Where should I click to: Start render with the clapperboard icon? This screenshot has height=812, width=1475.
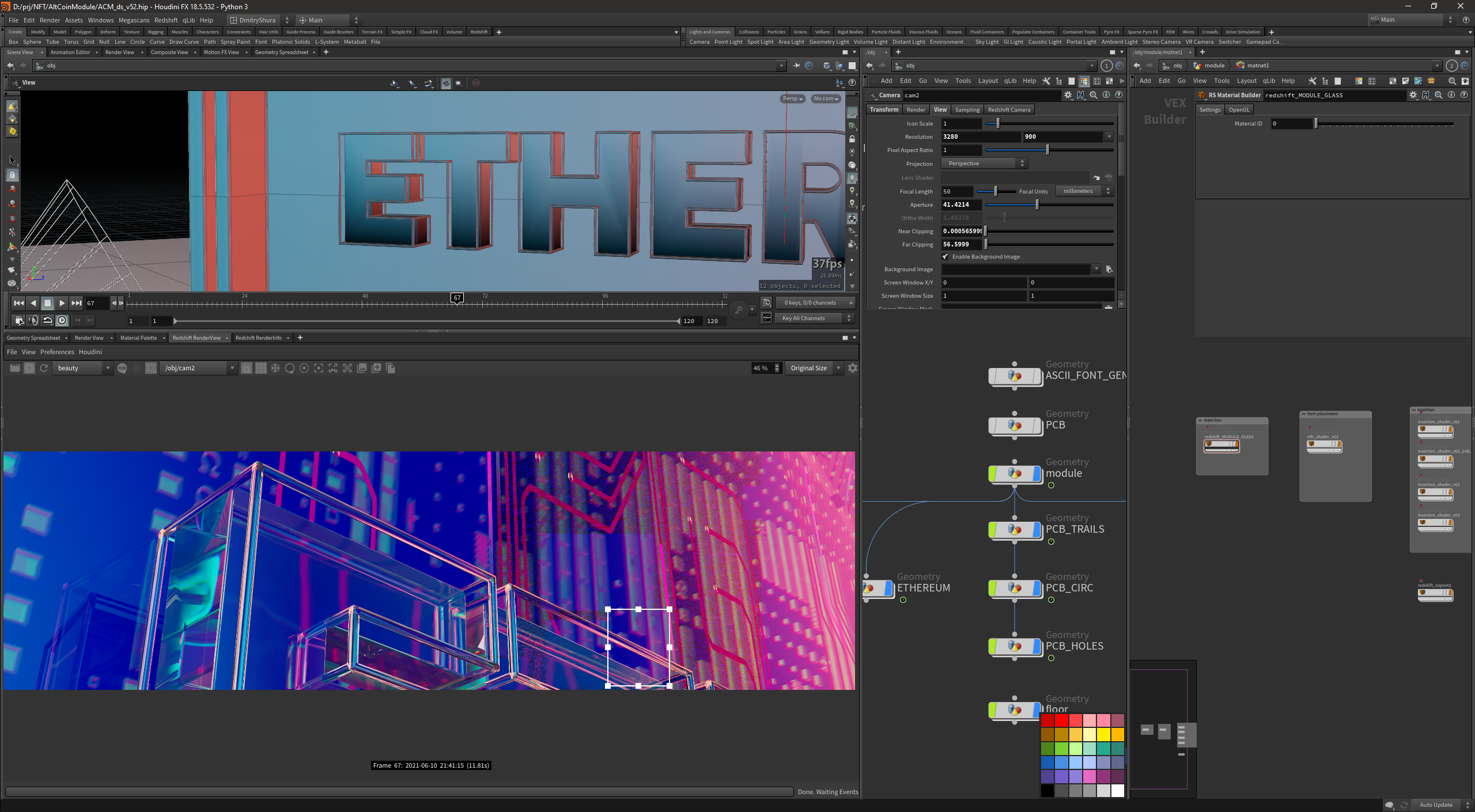point(15,368)
